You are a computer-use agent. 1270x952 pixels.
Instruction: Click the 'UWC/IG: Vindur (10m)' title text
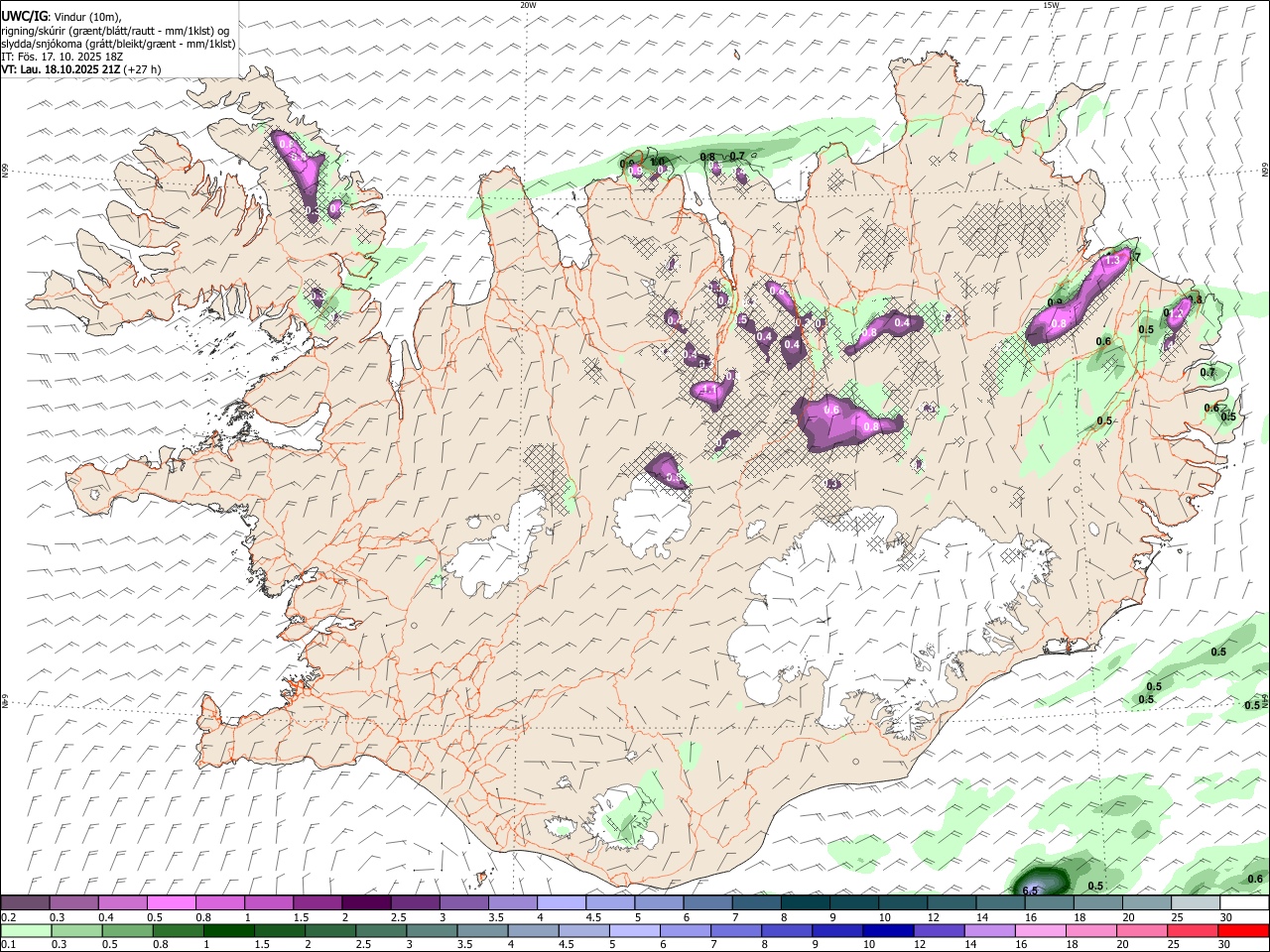[x=62, y=17]
